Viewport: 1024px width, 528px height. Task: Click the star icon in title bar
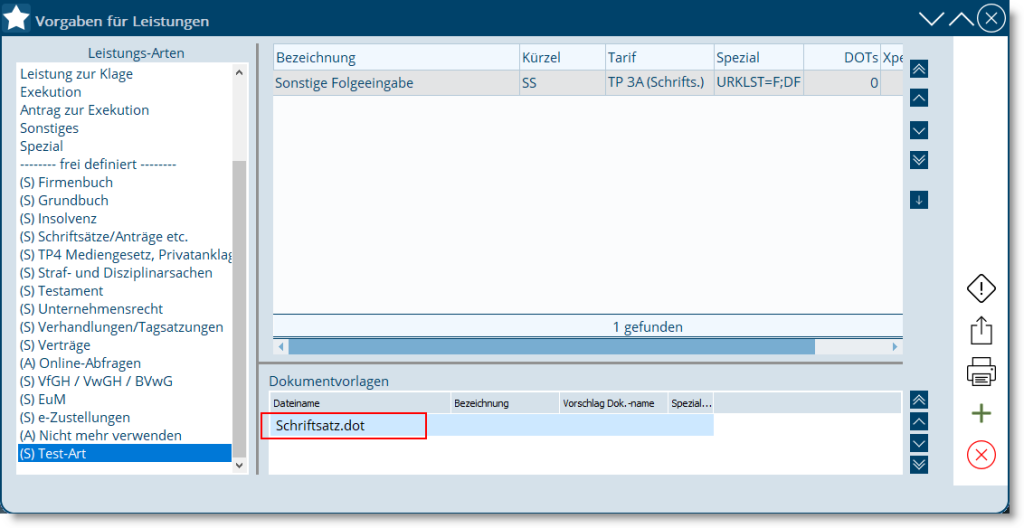(17, 18)
